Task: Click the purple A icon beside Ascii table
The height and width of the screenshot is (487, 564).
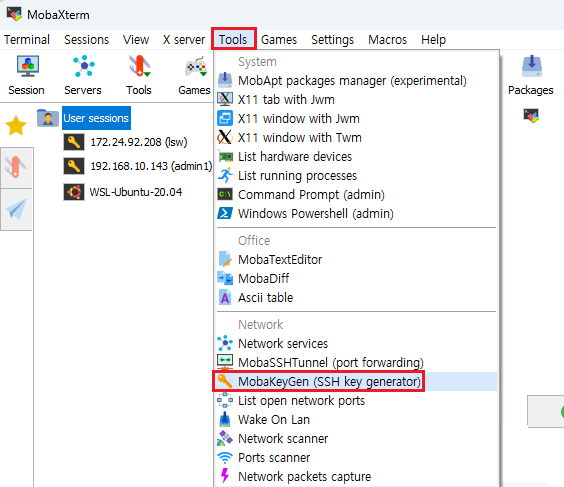Action: coord(225,297)
